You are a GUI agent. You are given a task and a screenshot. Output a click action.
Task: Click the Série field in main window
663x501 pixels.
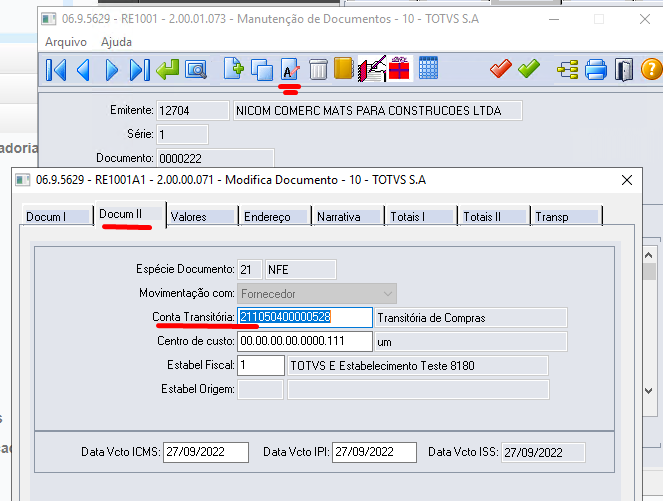point(182,134)
